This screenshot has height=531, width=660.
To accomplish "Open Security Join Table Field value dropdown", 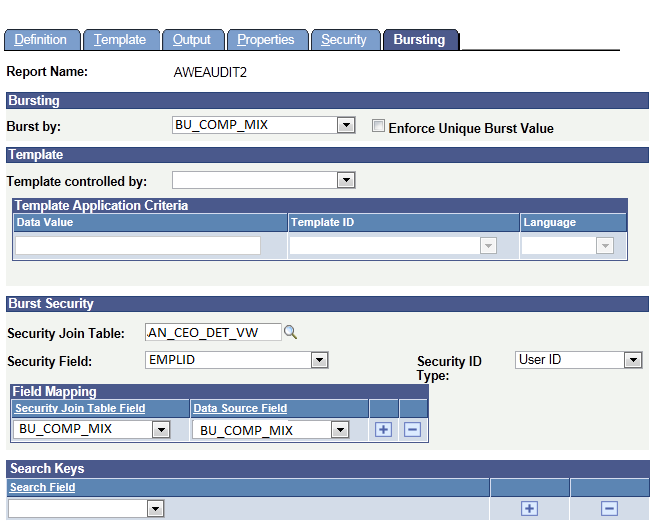I will tap(161, 430).
